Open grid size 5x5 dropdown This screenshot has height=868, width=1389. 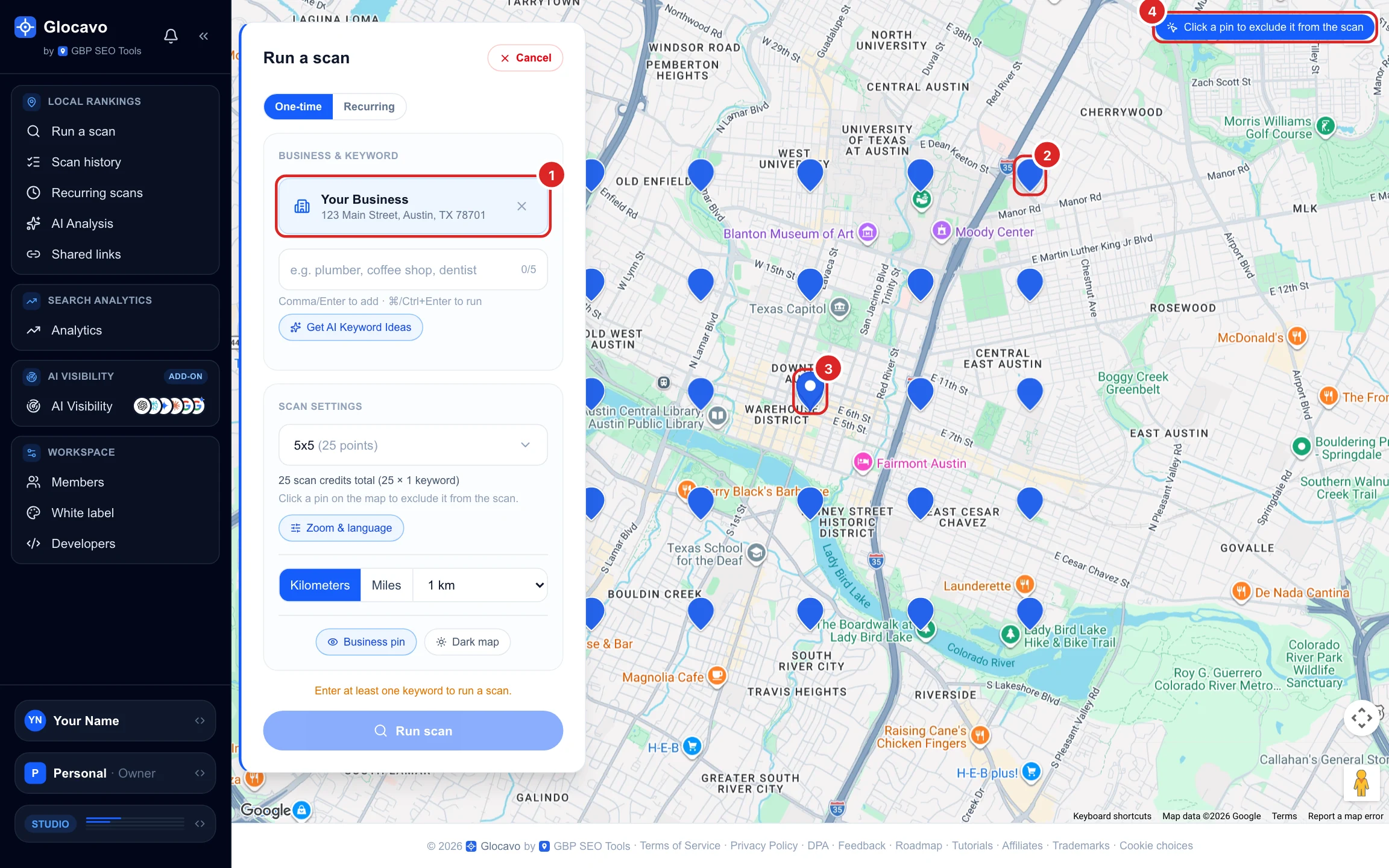point(413,445)
